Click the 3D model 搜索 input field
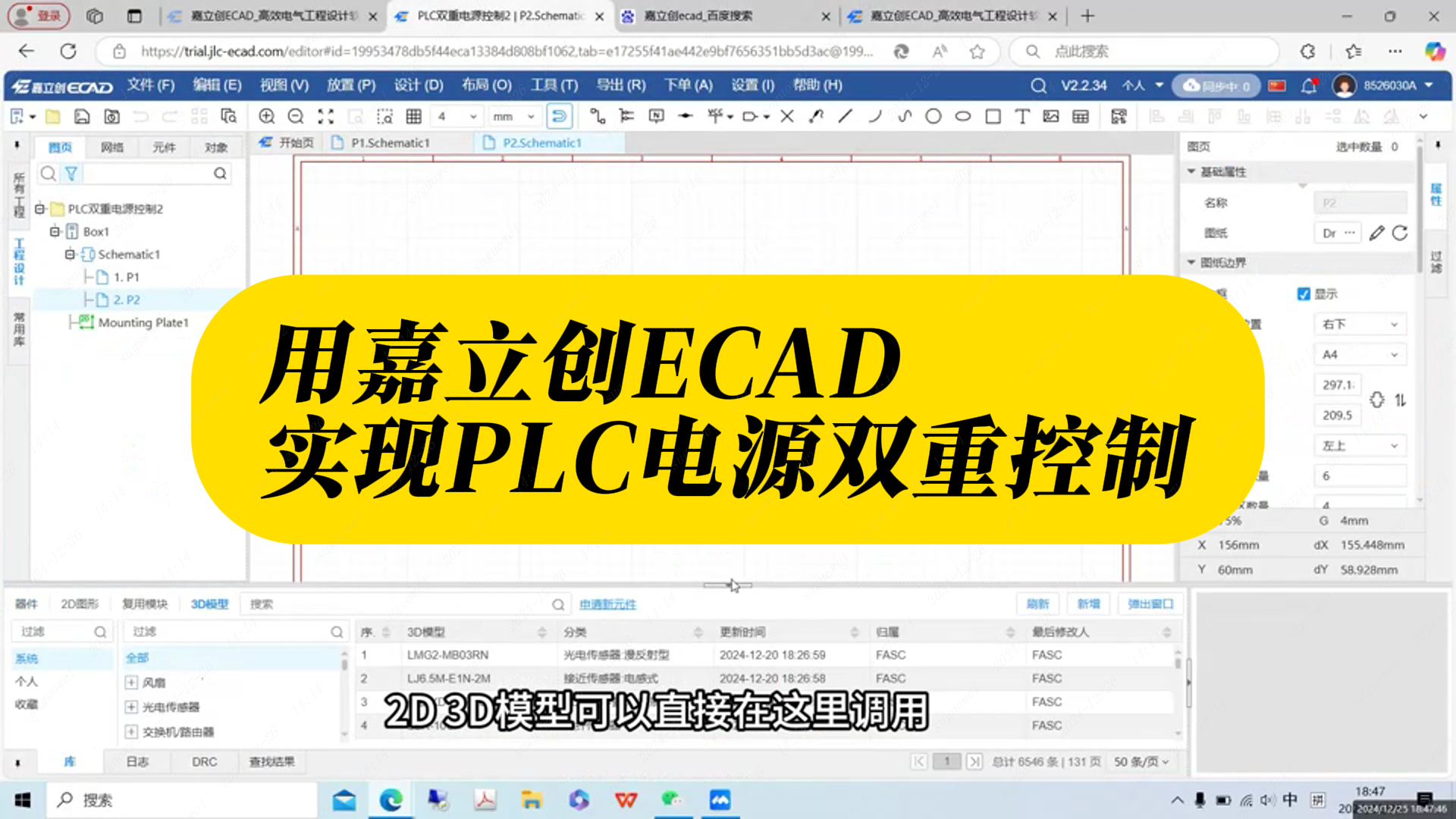1456x819 pixels. [397, 604]
